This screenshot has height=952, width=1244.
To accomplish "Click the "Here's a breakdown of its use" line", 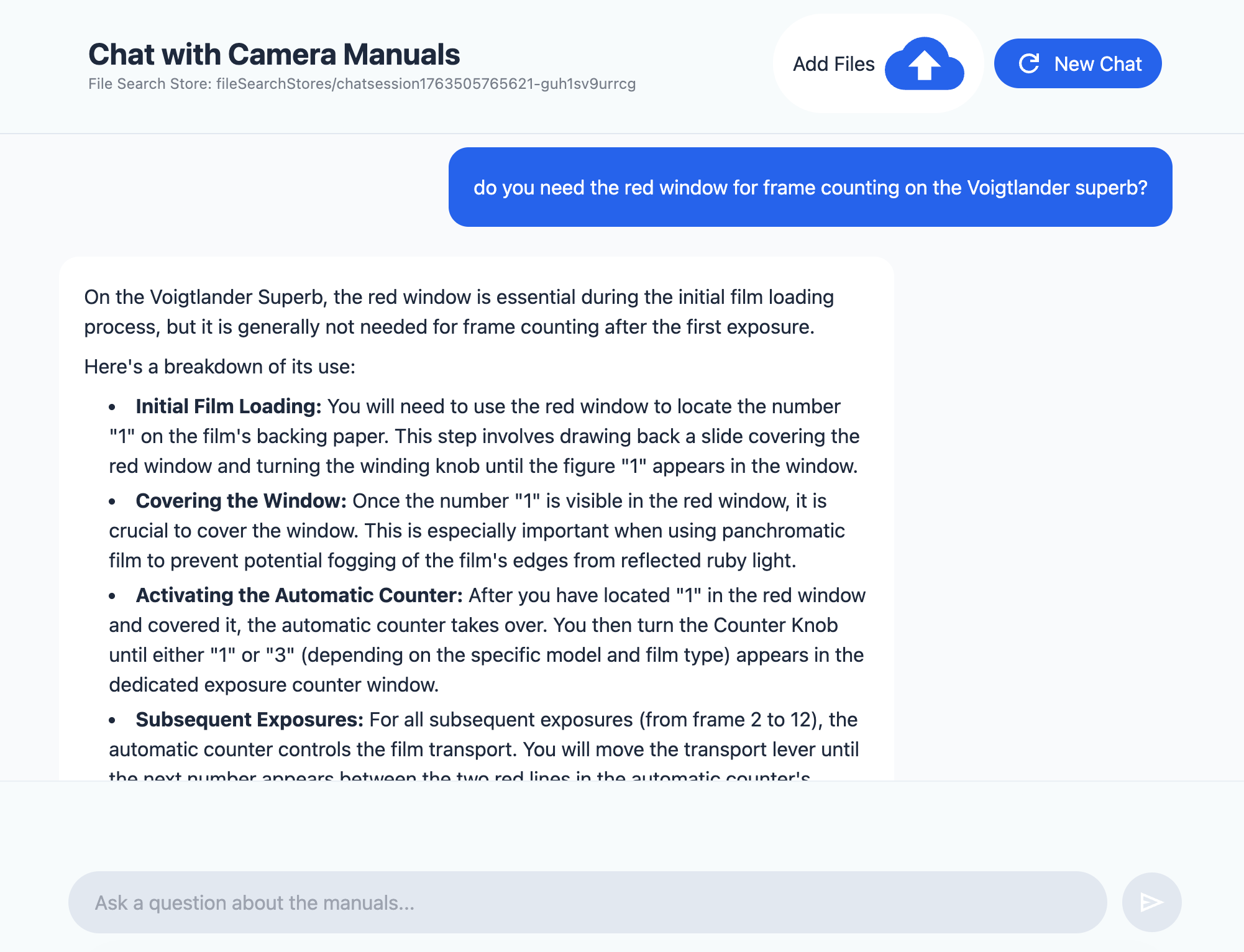I will (x=219, y=367).
